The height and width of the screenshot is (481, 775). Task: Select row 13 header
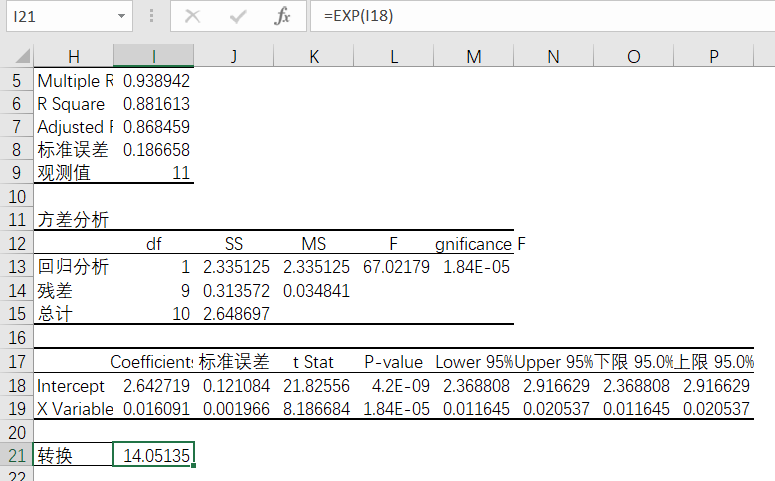pos(16,267)
